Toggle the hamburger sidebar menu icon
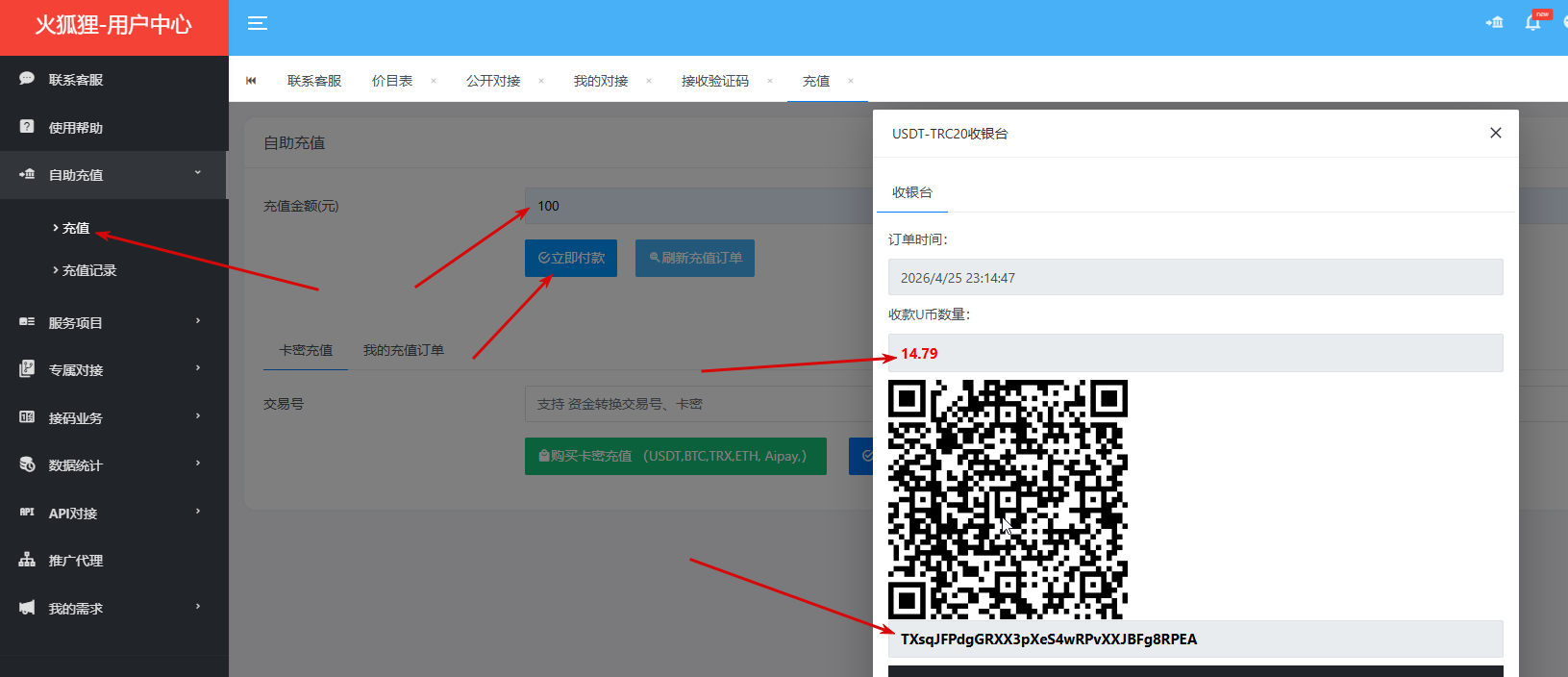Screen dimensions: 1568x677 point(258,23)
